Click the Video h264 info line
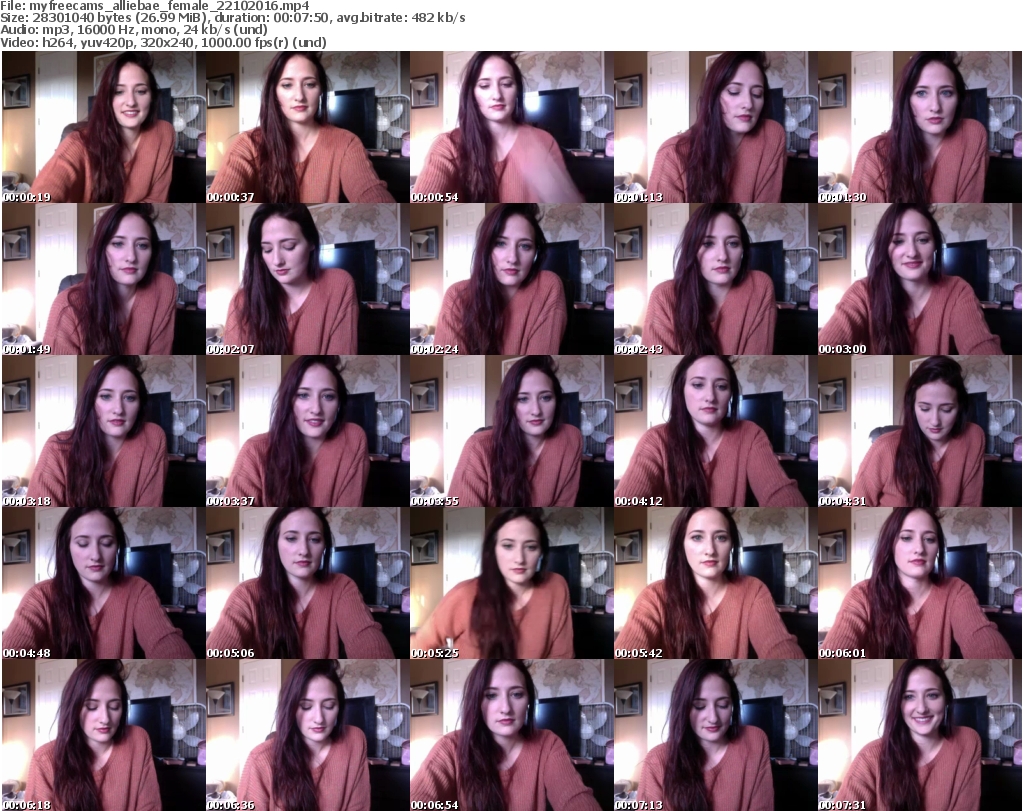Image resolution: width=1024 pixels, height=811 pixels. (163, 42)
